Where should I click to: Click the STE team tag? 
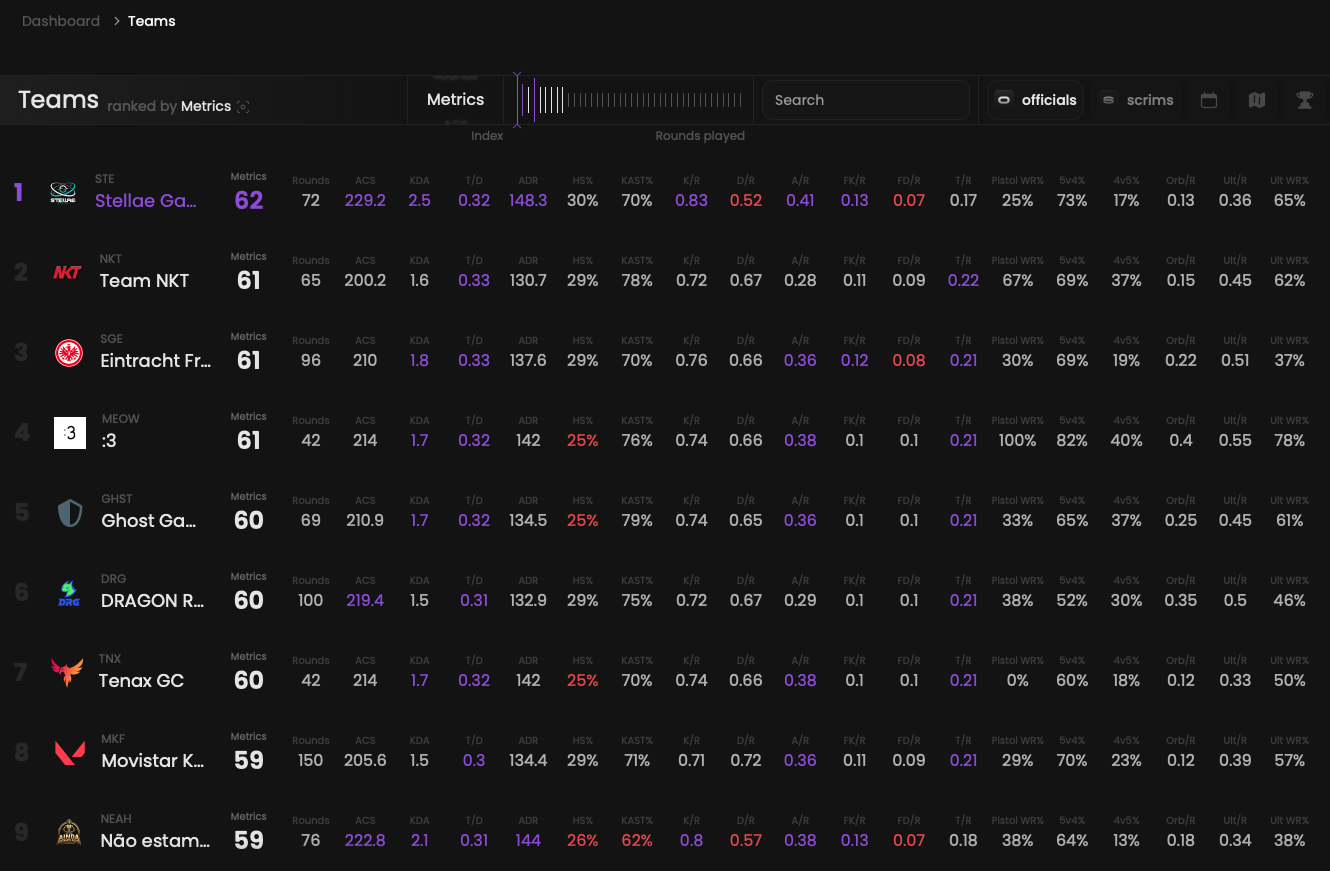pos(105,179)
